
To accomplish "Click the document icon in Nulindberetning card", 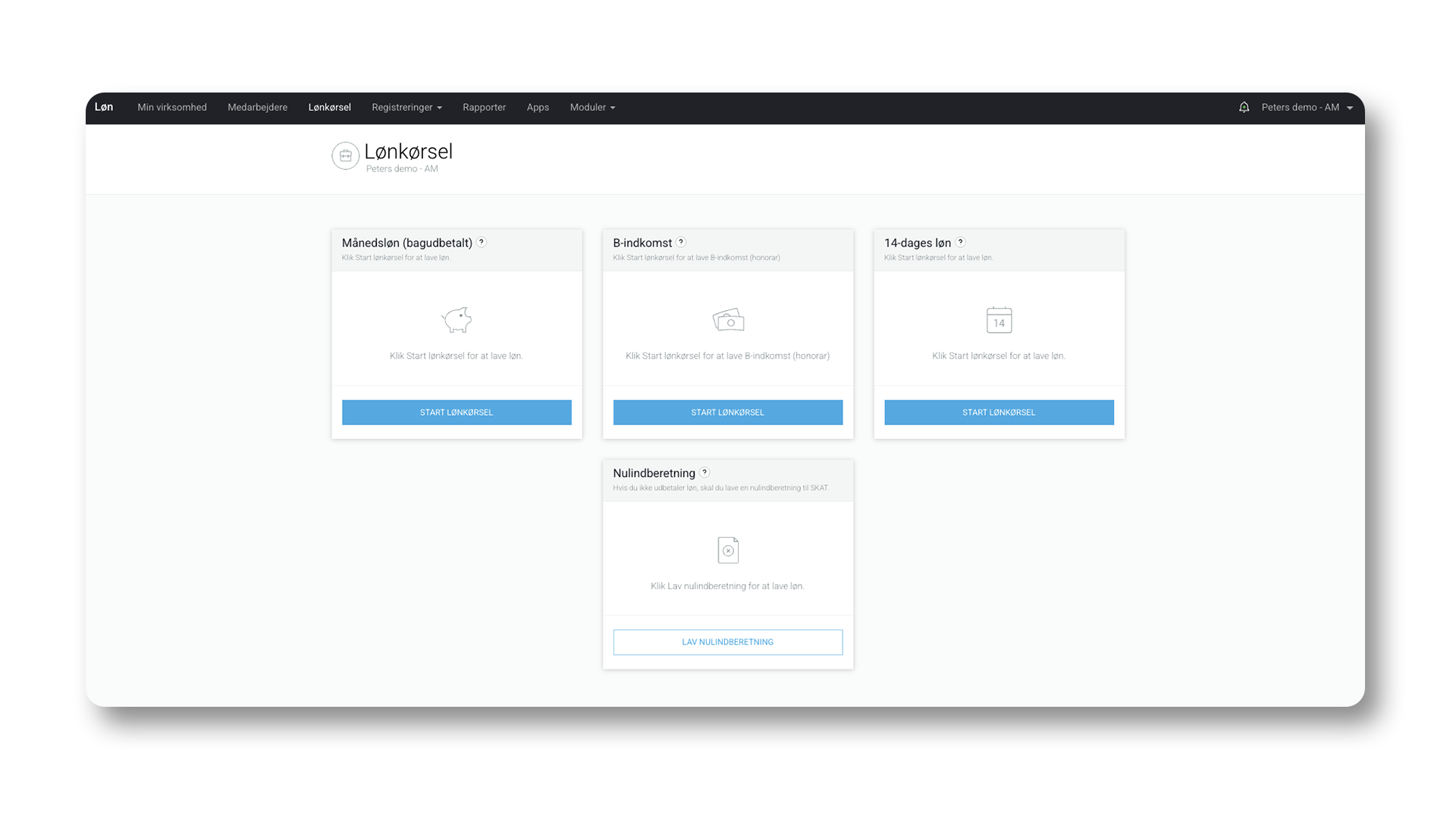I will point(728,550).
